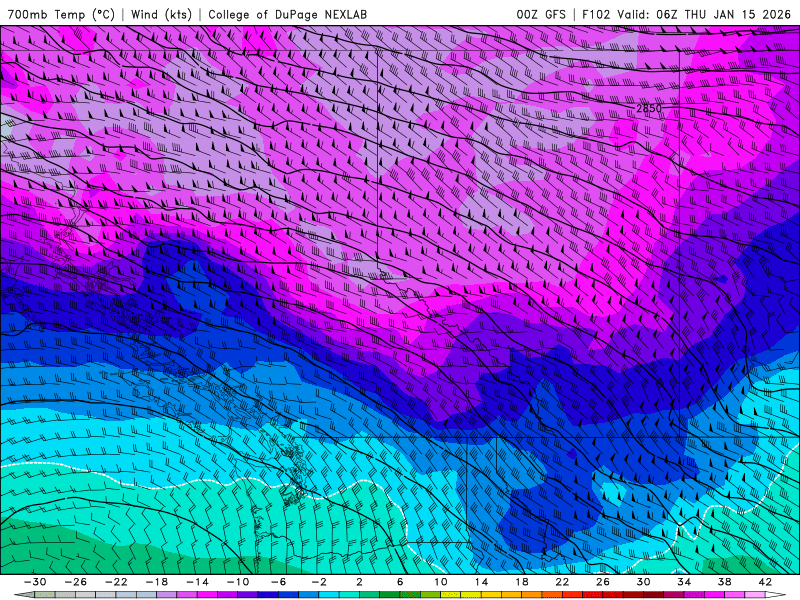The image size is (800, 600).
Task: Select the '-14' temperature scale label
Action: [x=197, y=582]
